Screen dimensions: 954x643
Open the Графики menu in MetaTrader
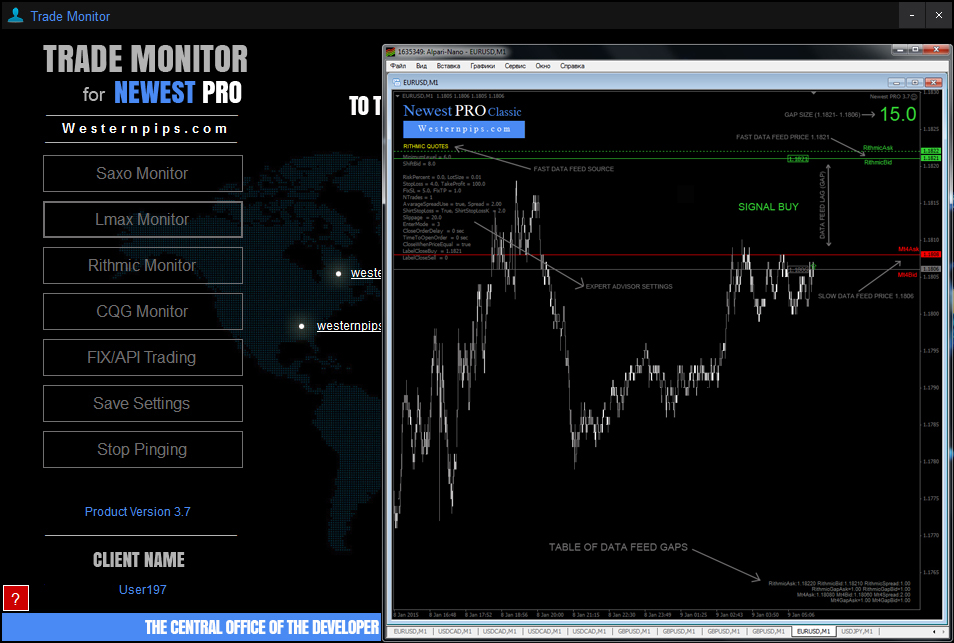tap(482, 66)
